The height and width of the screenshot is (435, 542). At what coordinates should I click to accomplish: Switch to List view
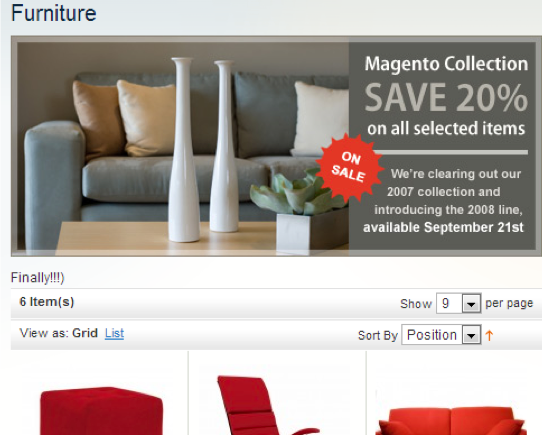click(114, 333)
